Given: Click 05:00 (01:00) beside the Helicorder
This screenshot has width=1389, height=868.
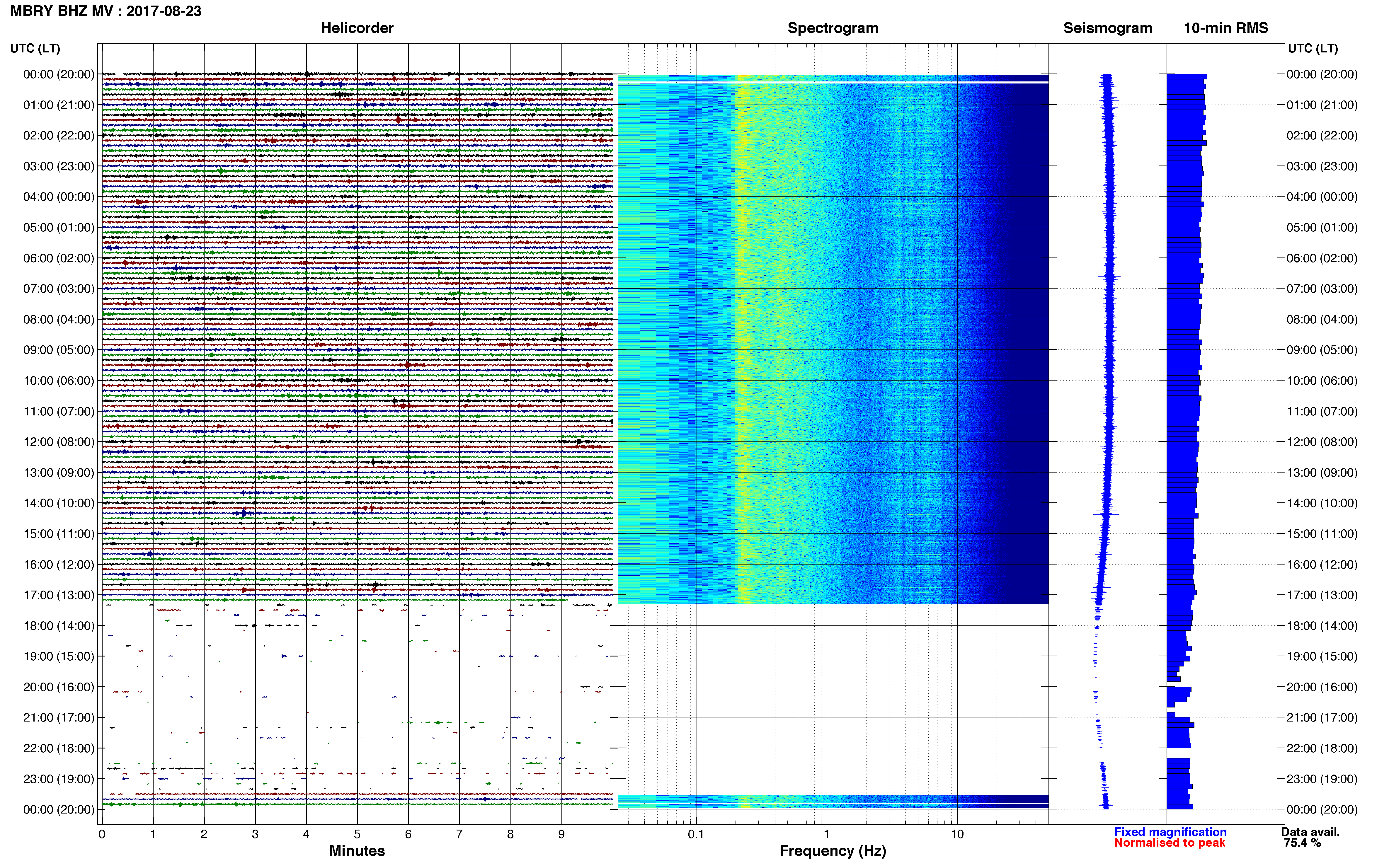Looking at the screenshot, I should click(59, 227).
